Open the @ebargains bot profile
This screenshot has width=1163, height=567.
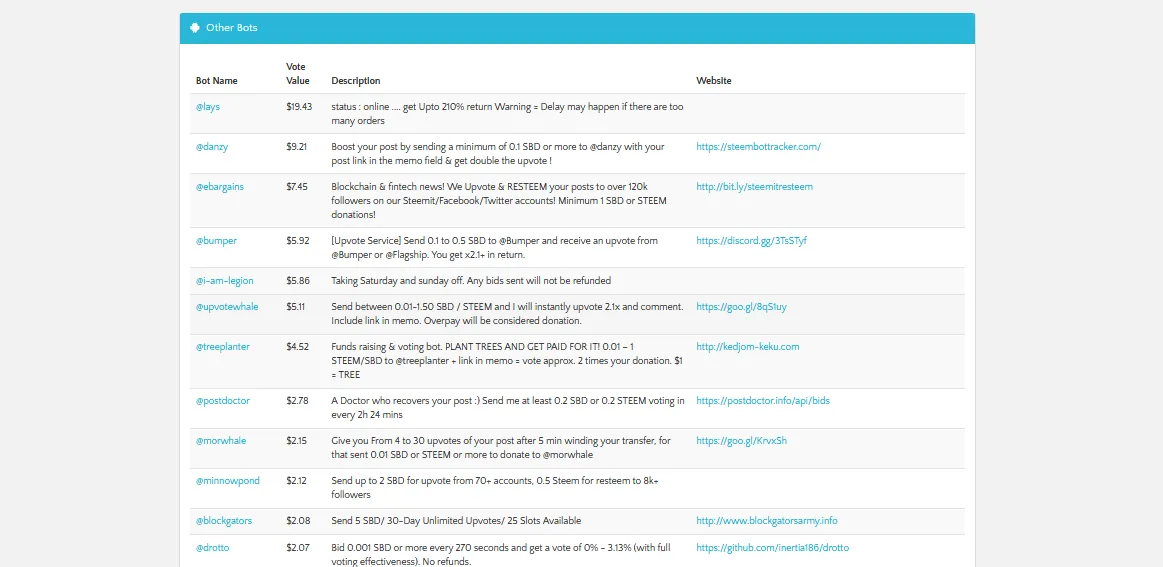220,187
